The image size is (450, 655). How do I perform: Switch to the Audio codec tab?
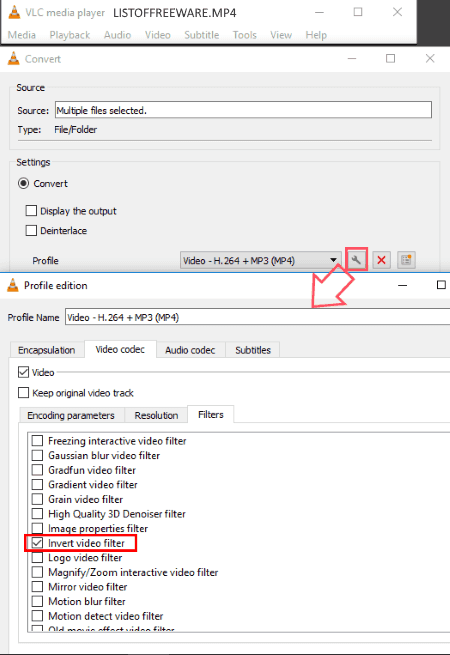(191, 350)
